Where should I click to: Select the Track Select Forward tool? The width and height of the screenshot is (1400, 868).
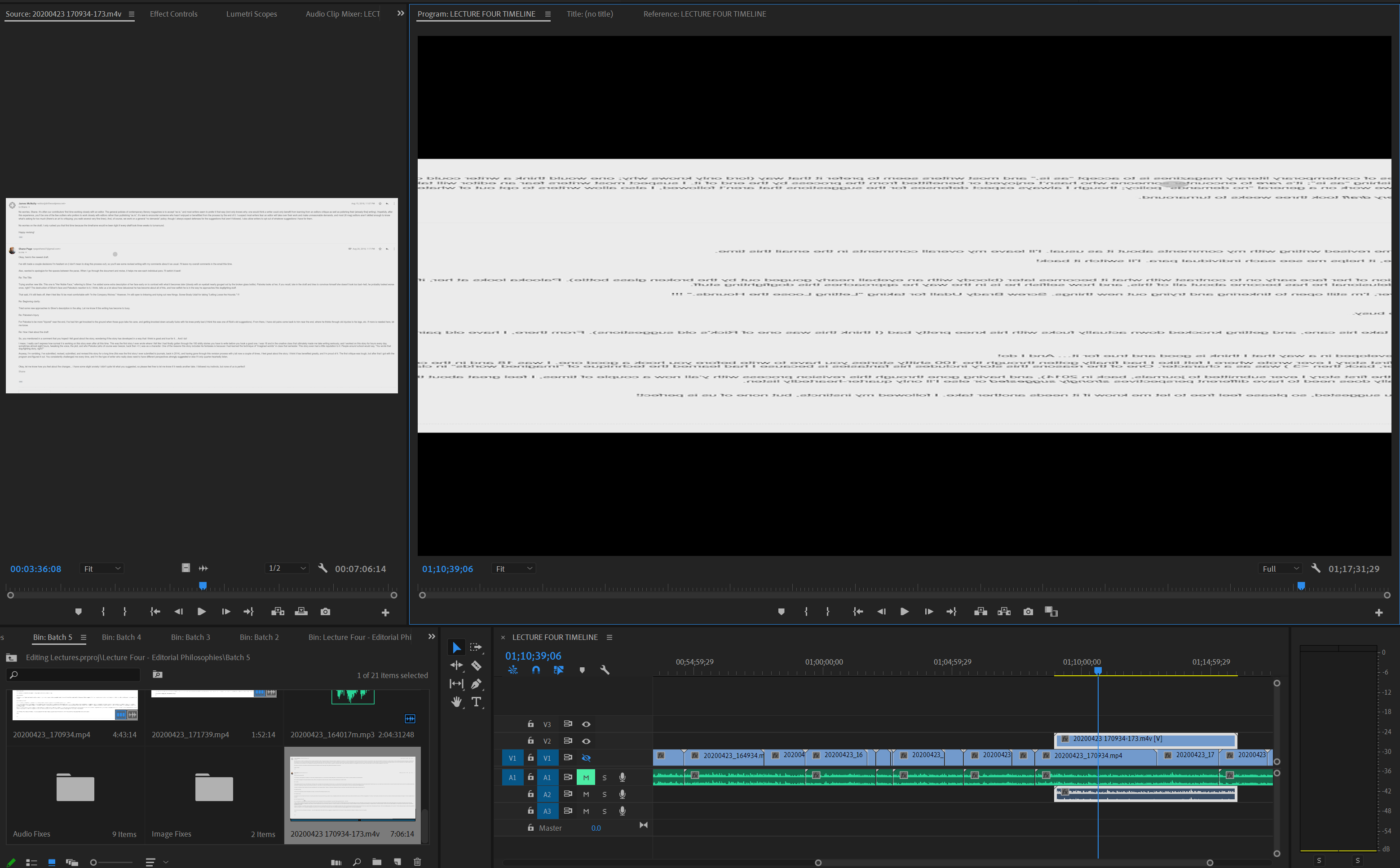click(476, 647)
